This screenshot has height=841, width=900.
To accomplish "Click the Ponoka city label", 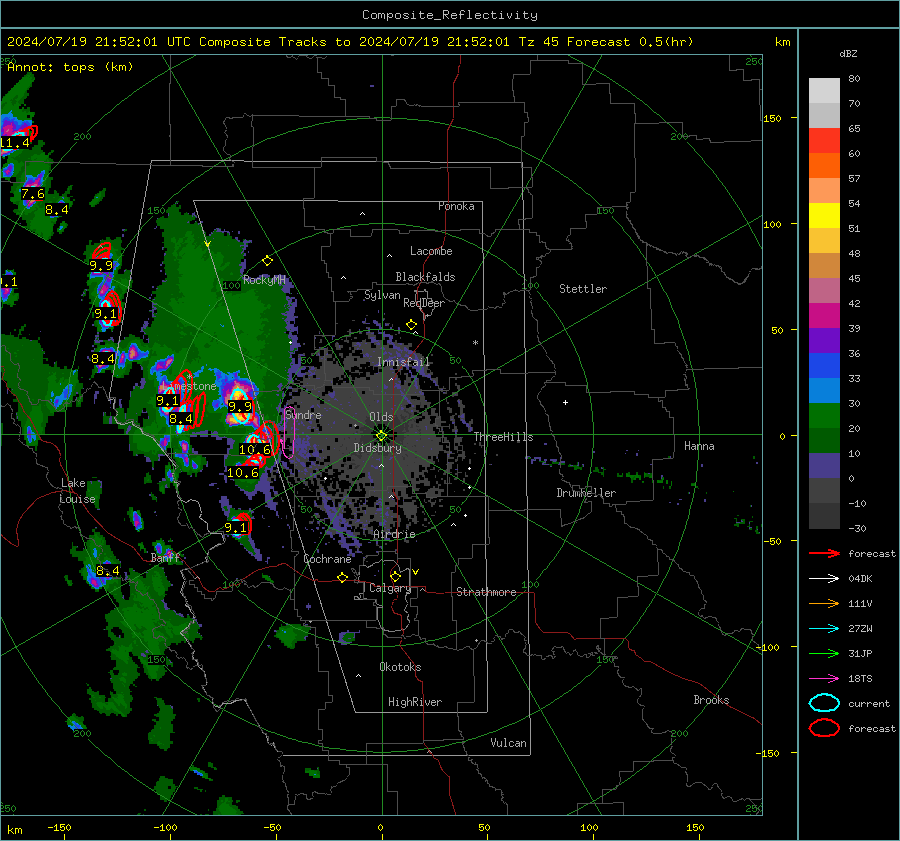I will (x=456, y=206).
